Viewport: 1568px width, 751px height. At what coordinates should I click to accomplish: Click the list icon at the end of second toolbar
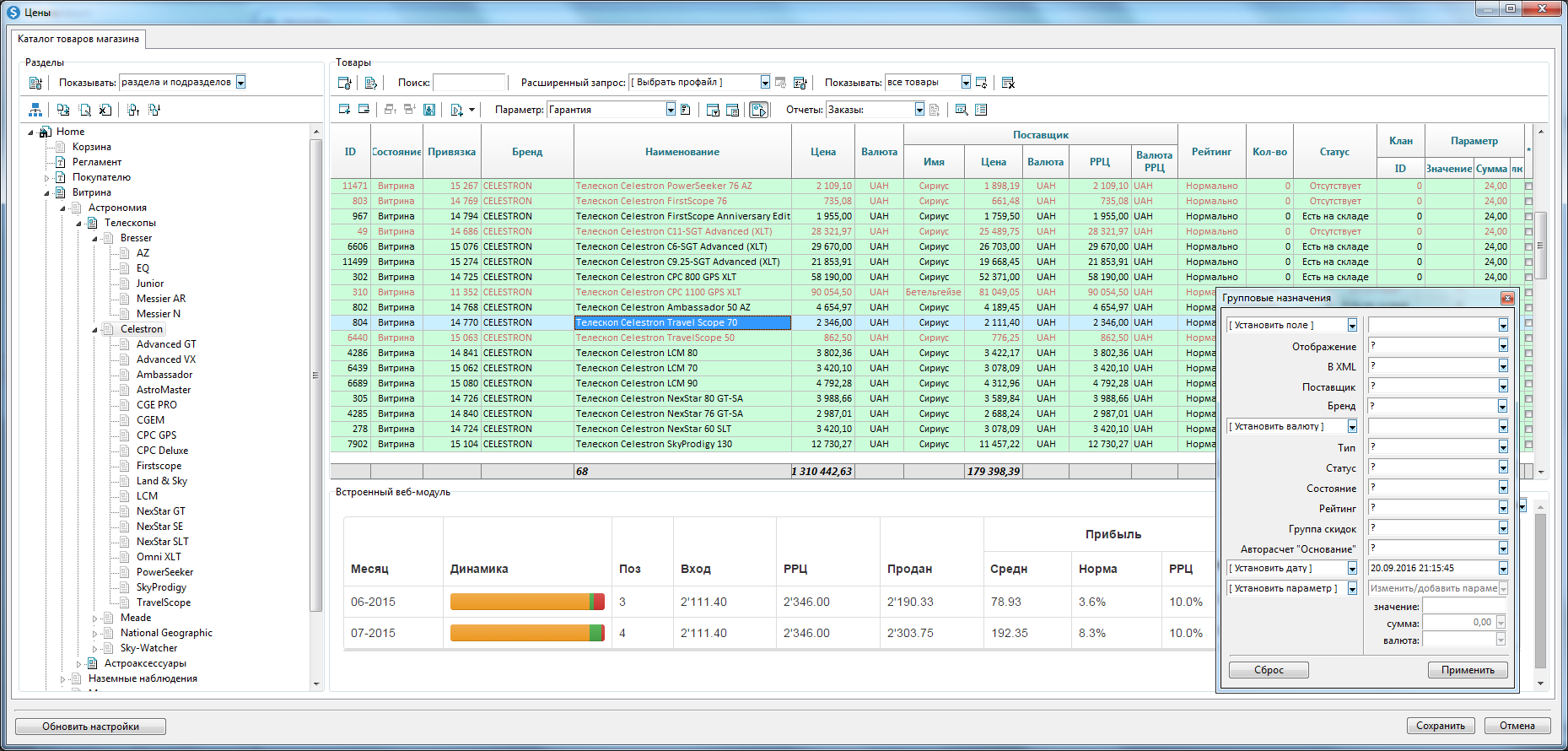(981, 110)
